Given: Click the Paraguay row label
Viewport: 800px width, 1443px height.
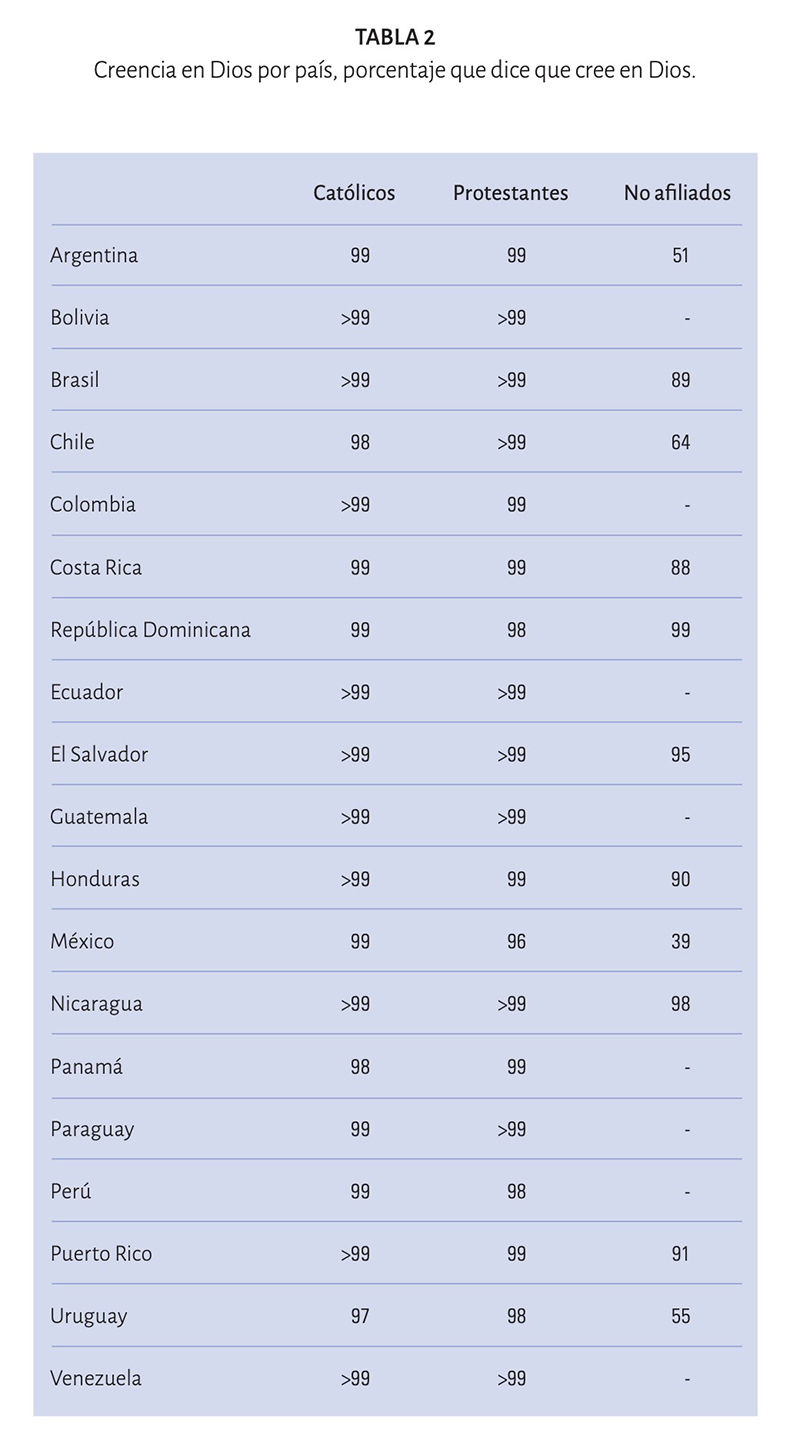Looking at the screenshot, I should click(92, 1130).
